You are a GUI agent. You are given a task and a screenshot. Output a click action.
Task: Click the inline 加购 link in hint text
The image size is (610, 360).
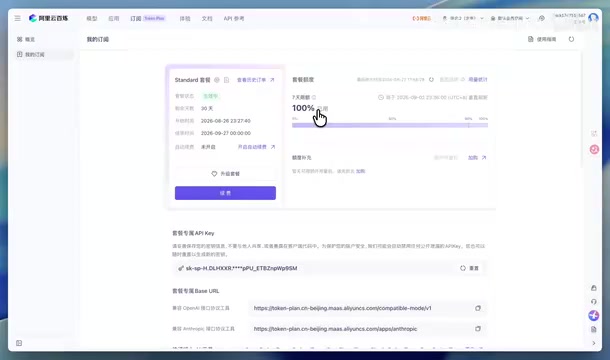point(361,171)
